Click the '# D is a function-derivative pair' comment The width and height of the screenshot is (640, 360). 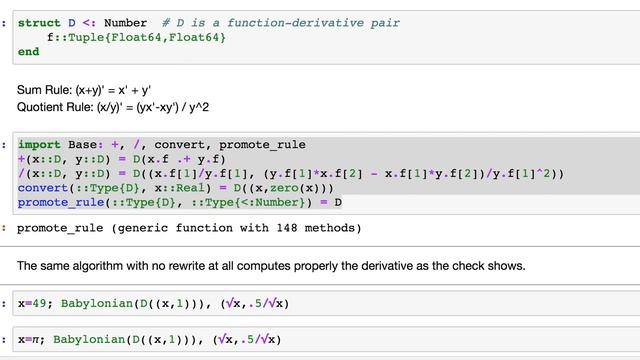pos(281,23)
